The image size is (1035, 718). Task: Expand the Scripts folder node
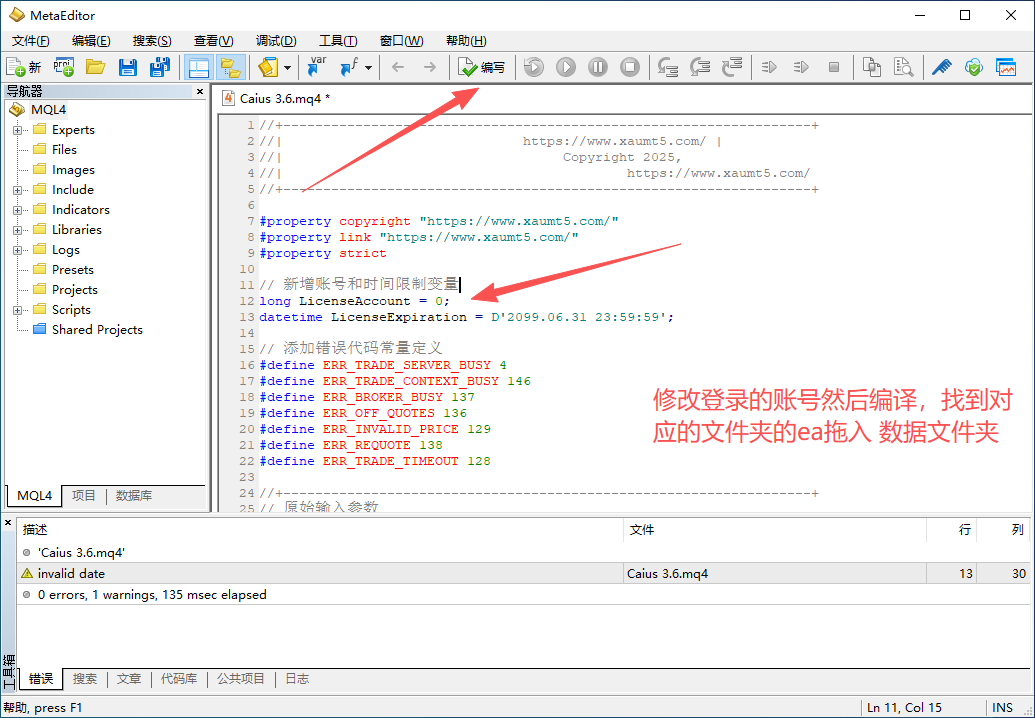pos(17,310)
